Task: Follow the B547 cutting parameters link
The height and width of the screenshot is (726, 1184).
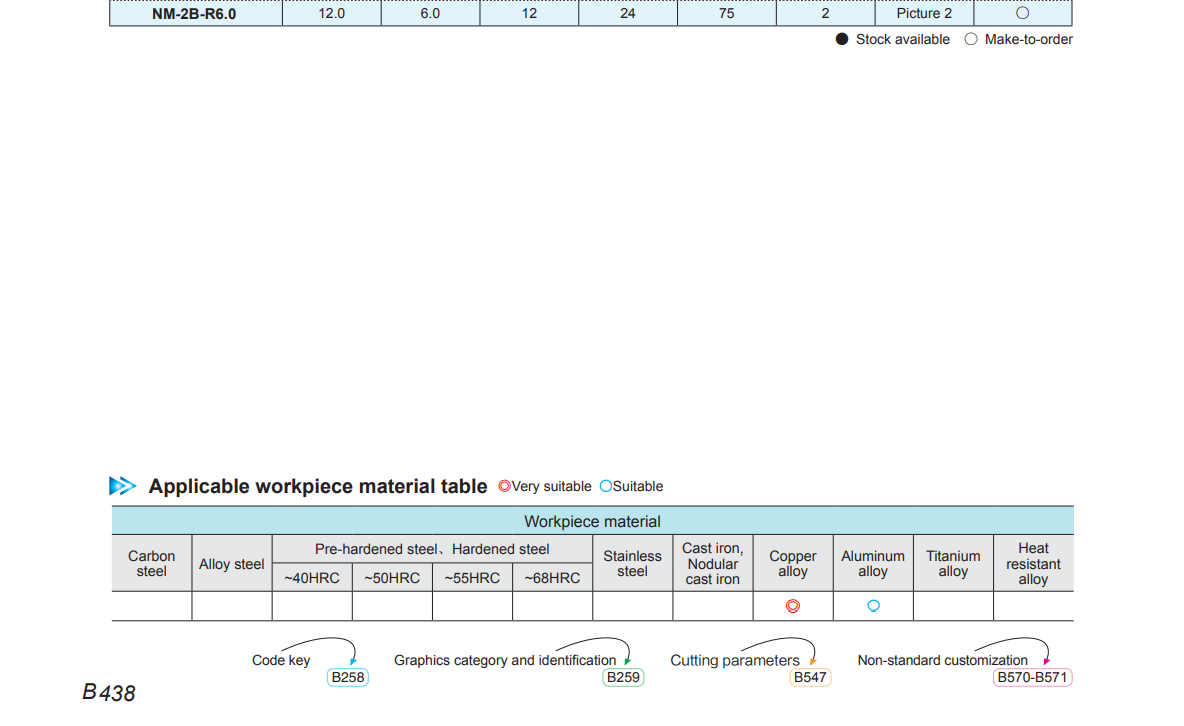Action: coord(809,677)
